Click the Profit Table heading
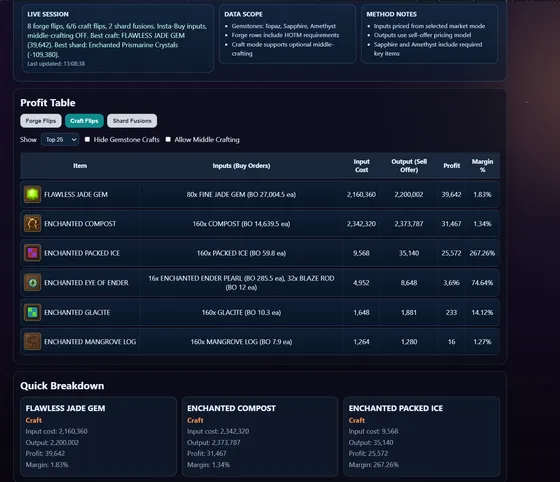 (48, 103)
